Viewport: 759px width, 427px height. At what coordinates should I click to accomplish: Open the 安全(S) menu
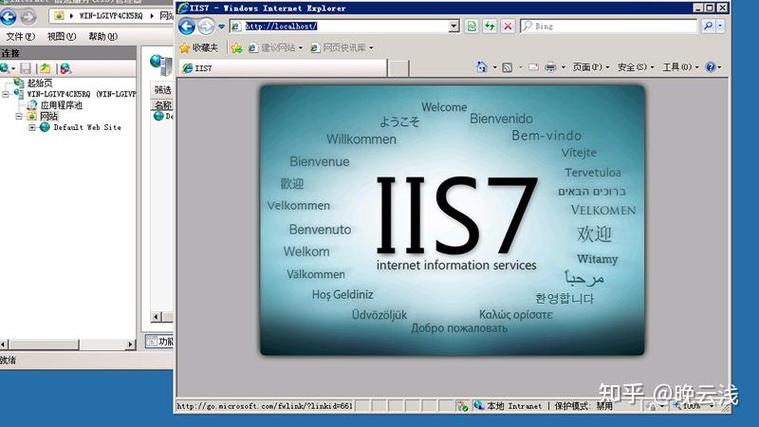pyautogui.click(x=635, y=67)
